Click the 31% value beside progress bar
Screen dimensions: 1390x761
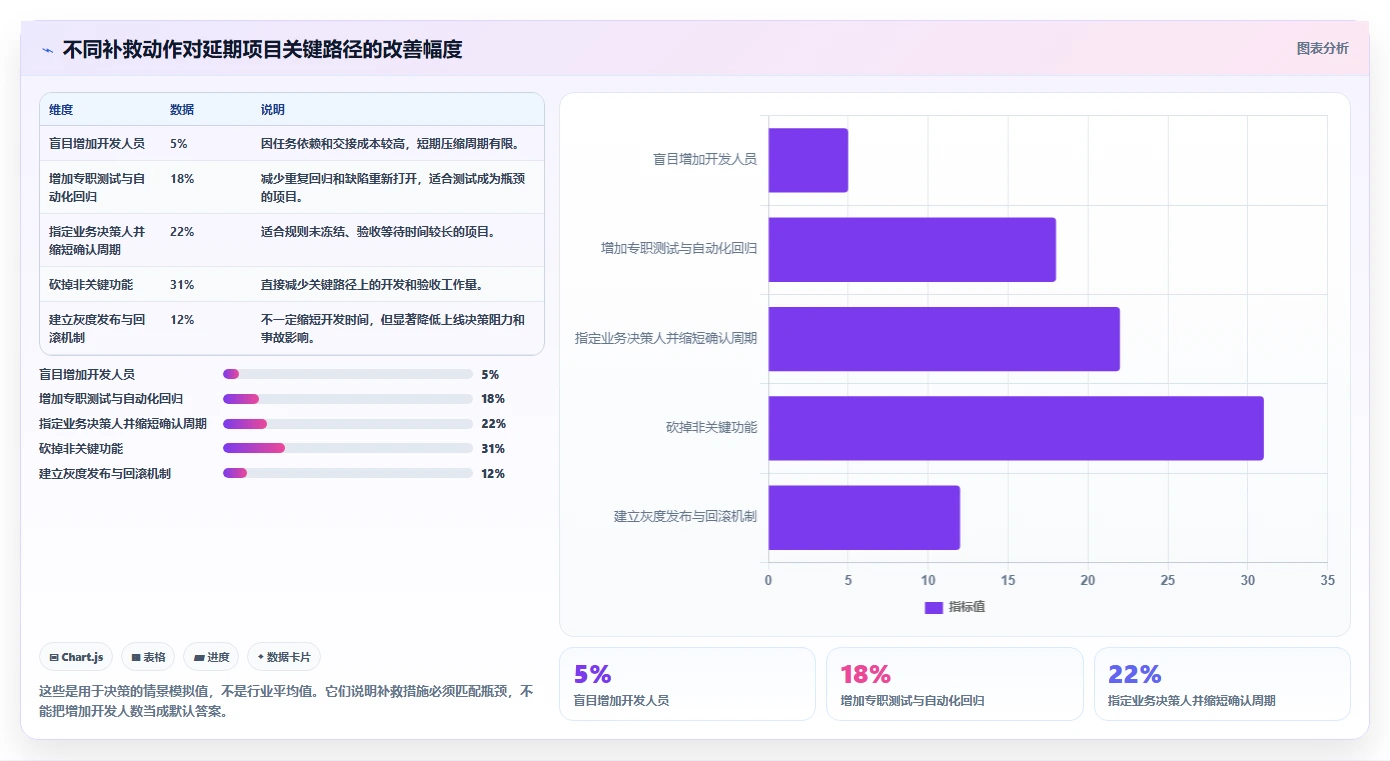[x=493, y=449]
